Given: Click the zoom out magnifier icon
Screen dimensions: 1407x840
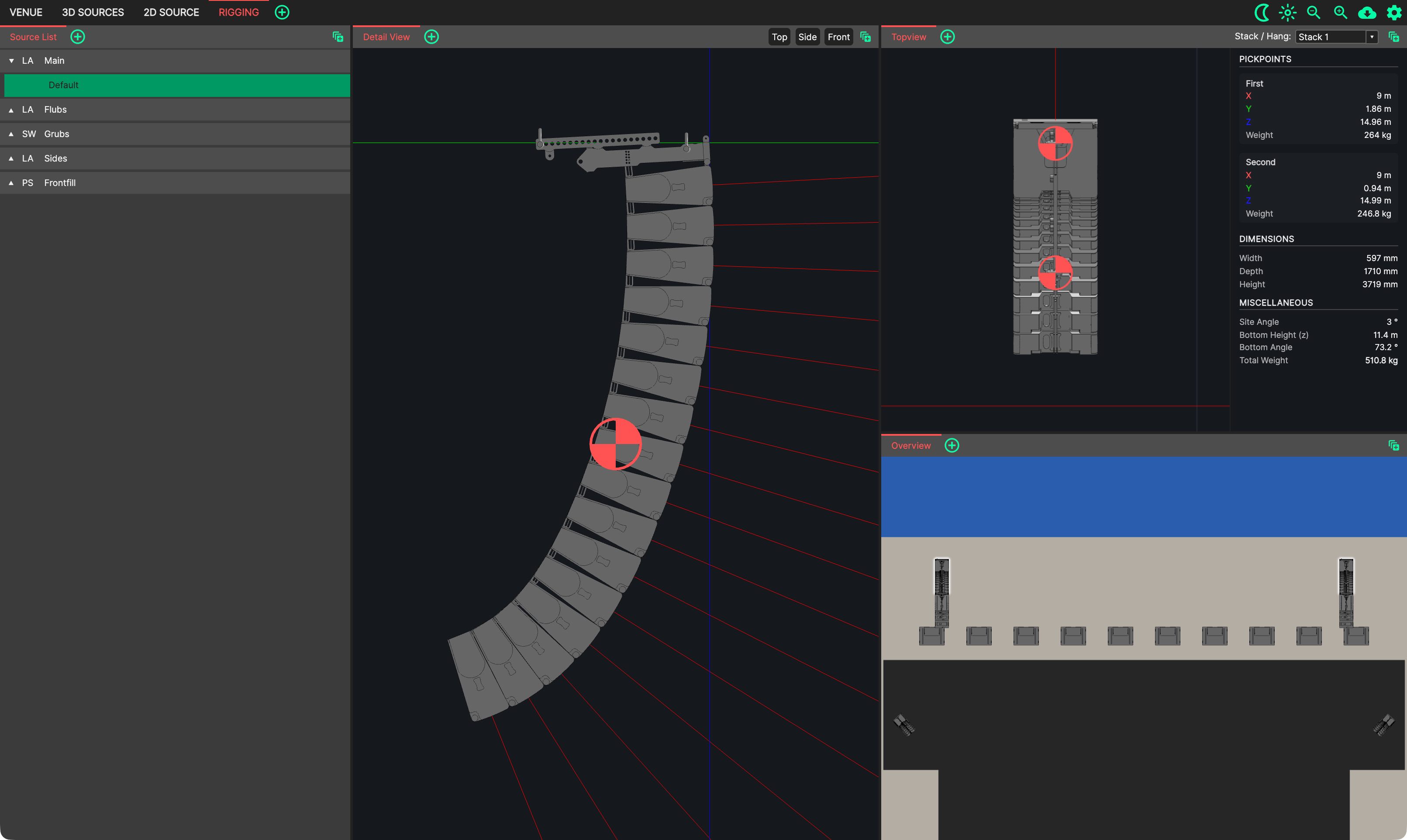Looking at the screenshot, I should [1314, 13].
